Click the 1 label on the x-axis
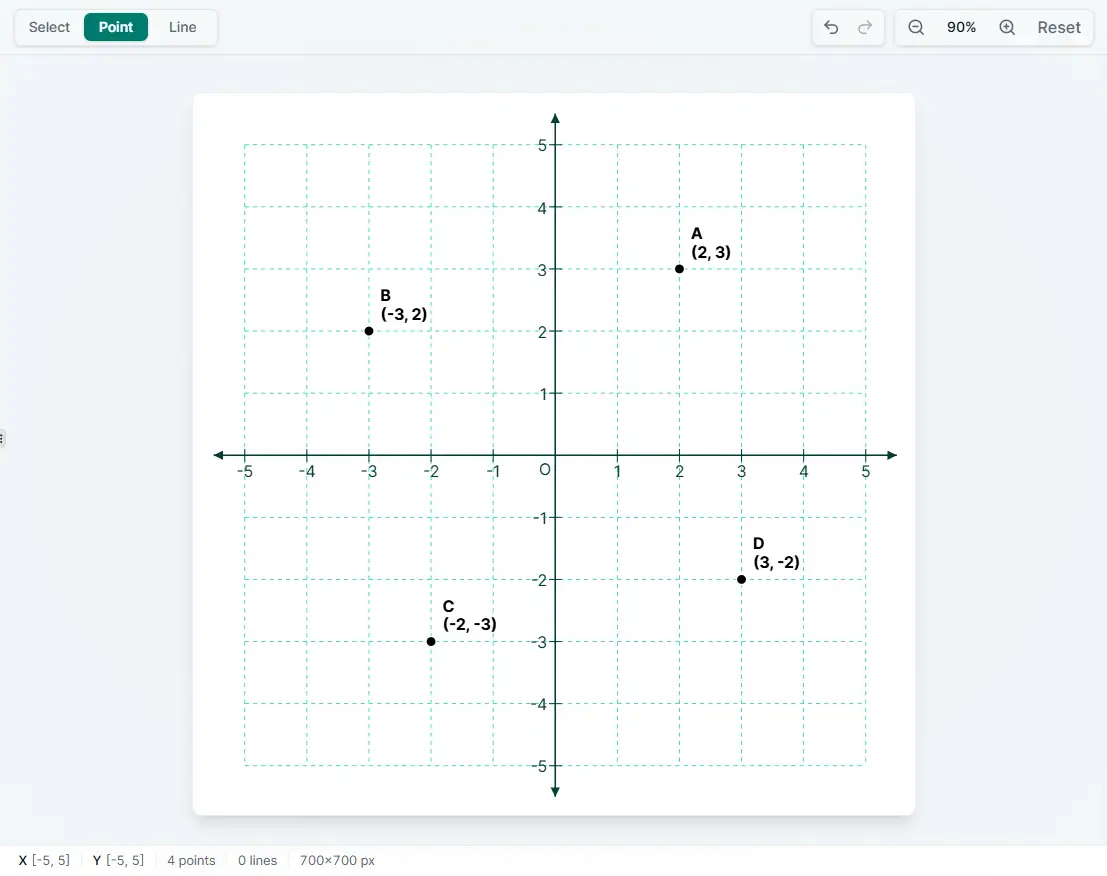Screen dimensions: 1107x876 pyautogui.click(x=617, y=472)
